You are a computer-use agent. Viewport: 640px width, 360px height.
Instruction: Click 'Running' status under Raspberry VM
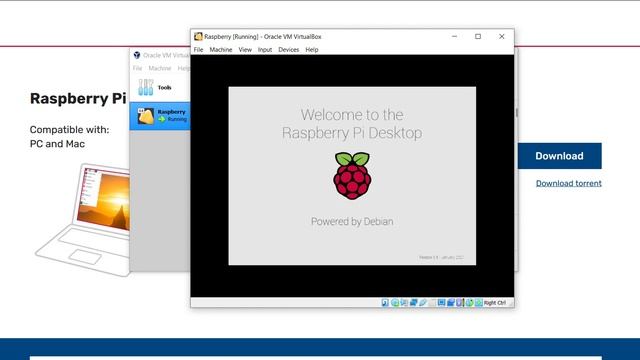(x=177, y=119)
